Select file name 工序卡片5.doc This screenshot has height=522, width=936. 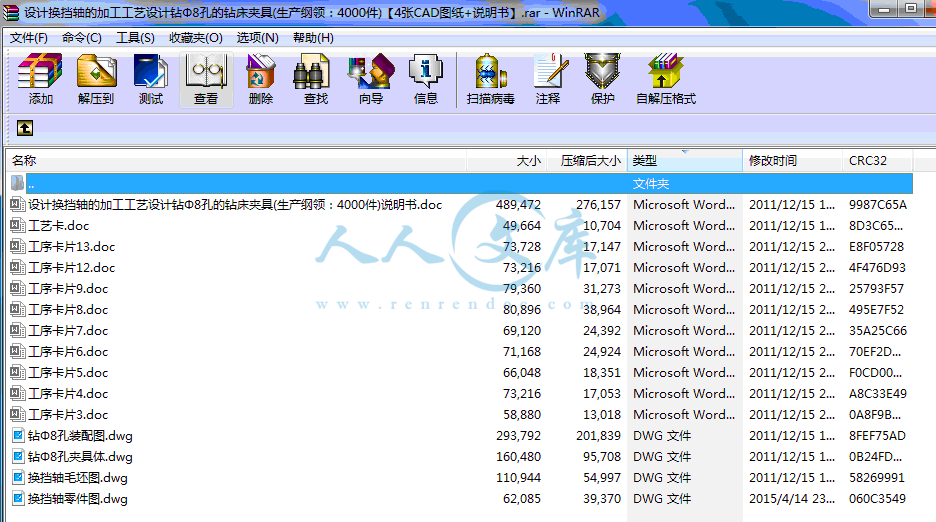coord(68,373)
